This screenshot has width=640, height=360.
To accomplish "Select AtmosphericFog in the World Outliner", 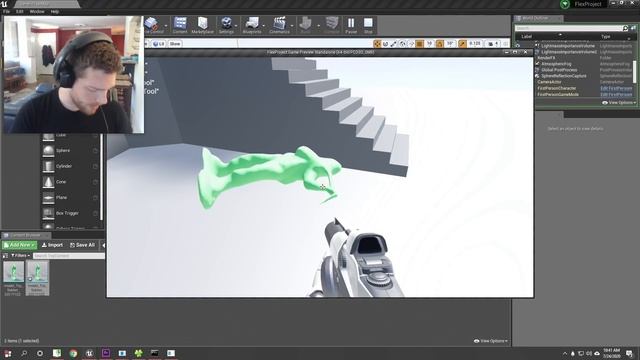I will (x=556, y=64).
